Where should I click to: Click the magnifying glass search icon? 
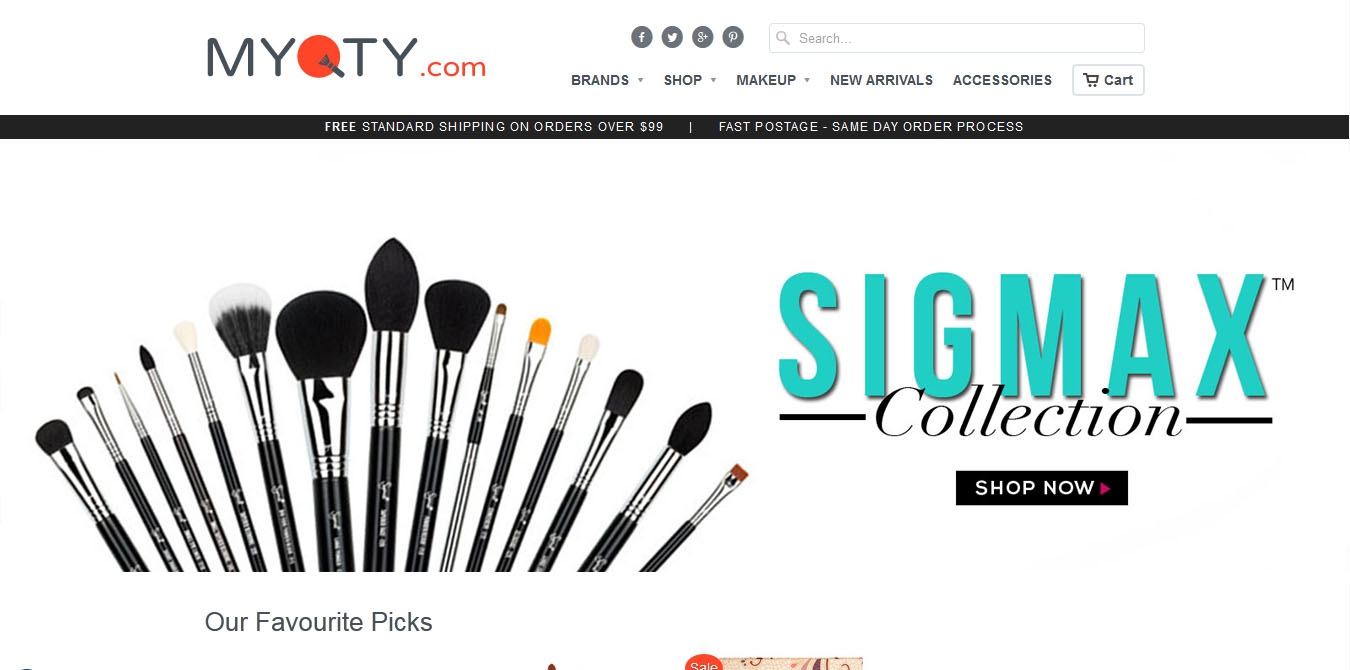click(783, 38)
